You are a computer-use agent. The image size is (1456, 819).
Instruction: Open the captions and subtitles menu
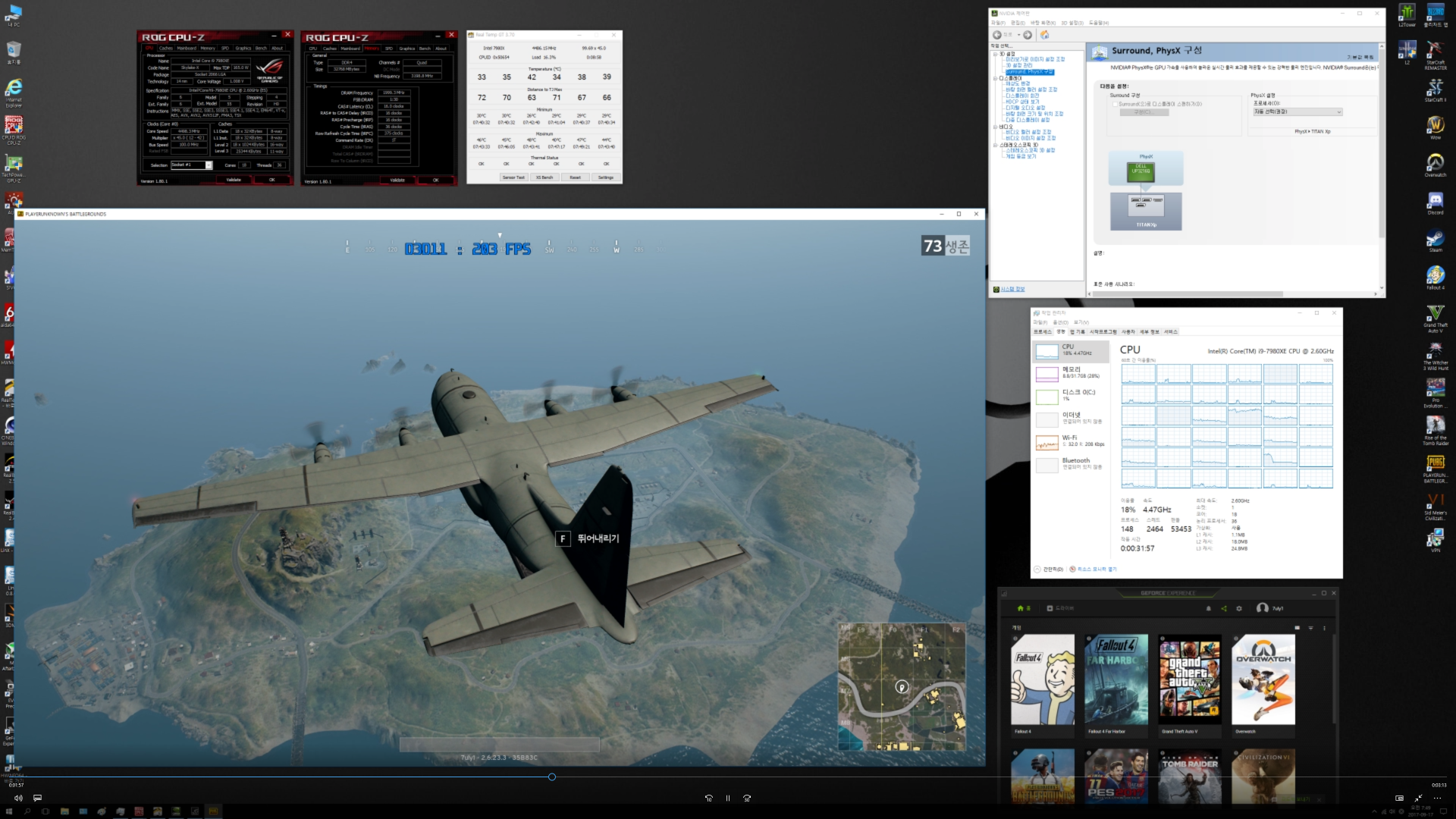point(37,798)
